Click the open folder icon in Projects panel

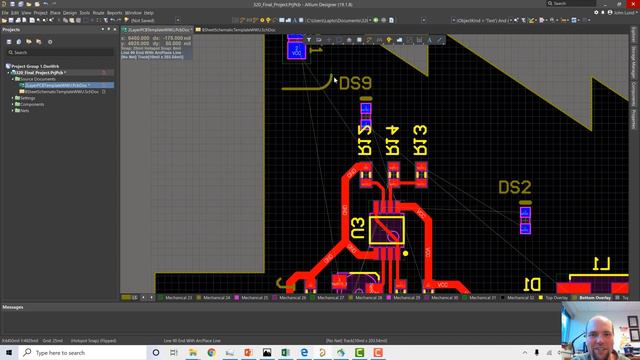pyautogui.click(x=29, y=42)
